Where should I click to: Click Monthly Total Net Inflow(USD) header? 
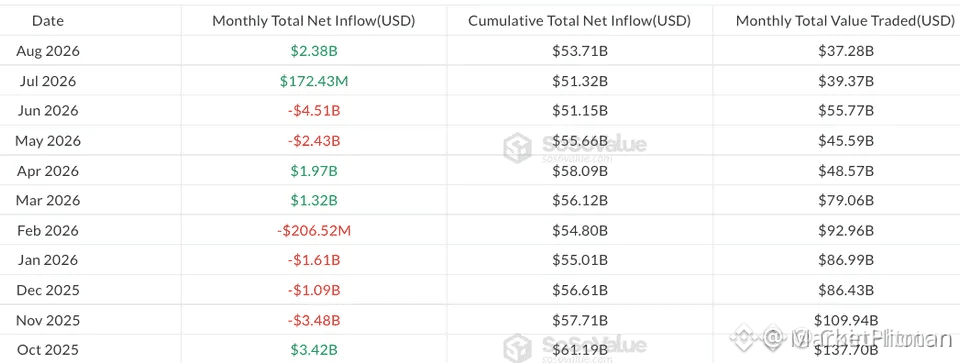[314, 20]
